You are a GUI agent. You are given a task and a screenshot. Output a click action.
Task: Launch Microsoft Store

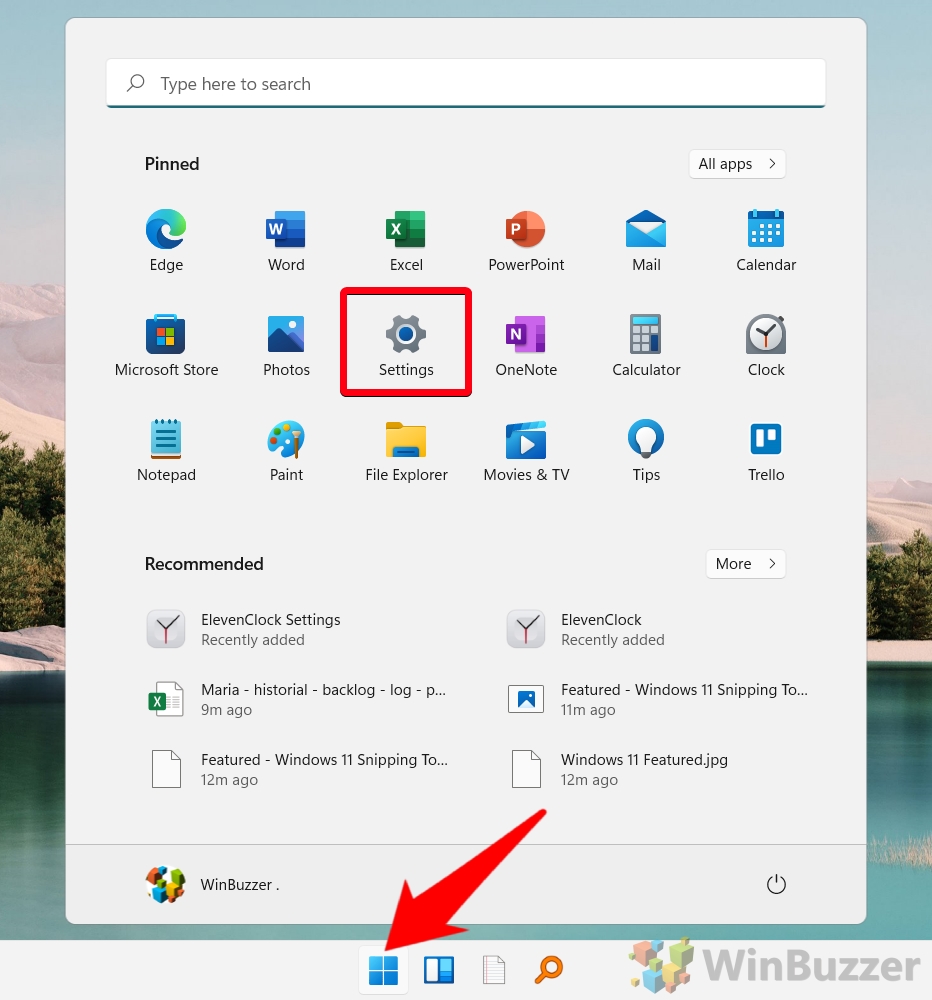(x=166, y=346)
